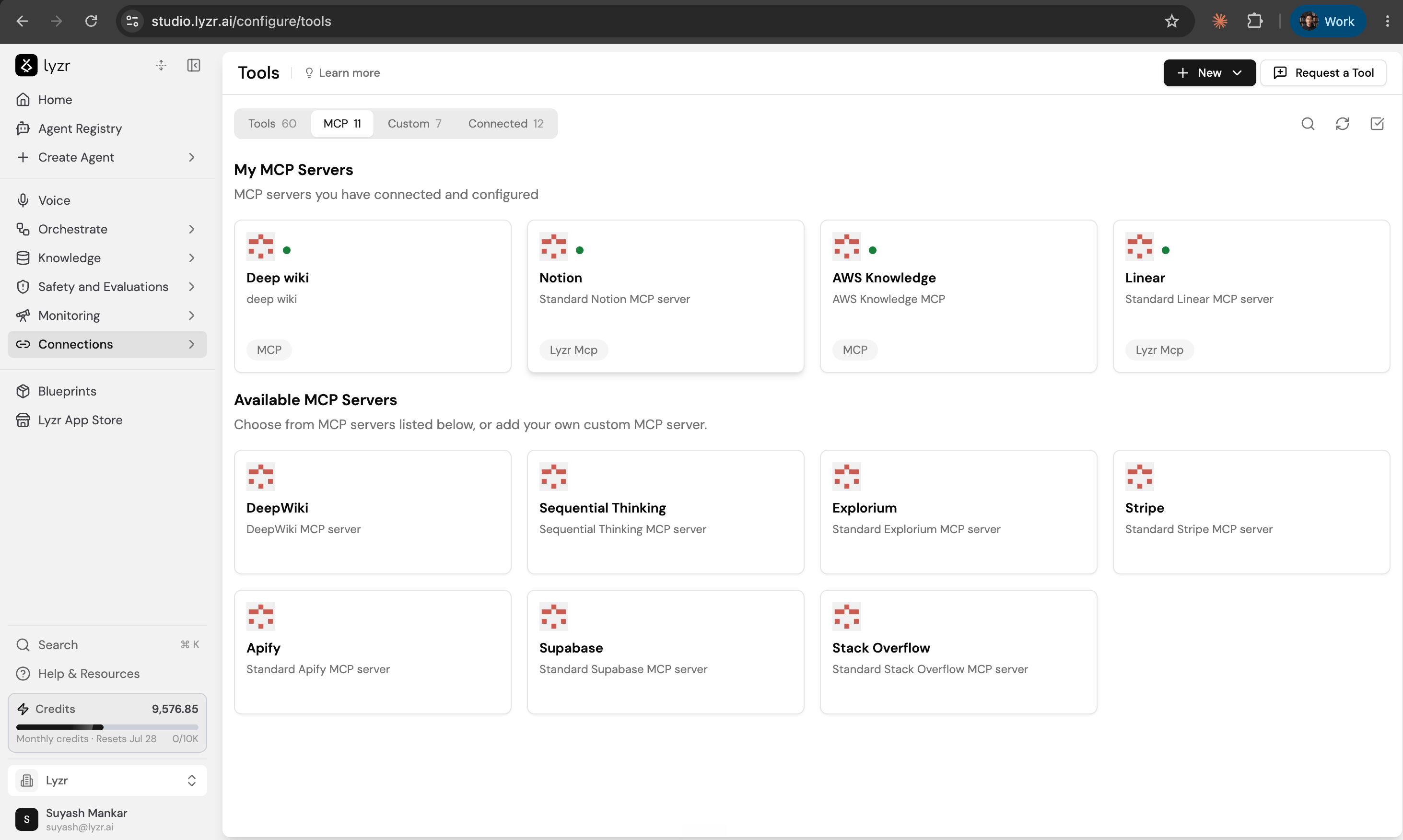The height and width of the screenshot is (840, 1403).
Task: Click the Supabase MCP server icon
Action: coord(553,617)
